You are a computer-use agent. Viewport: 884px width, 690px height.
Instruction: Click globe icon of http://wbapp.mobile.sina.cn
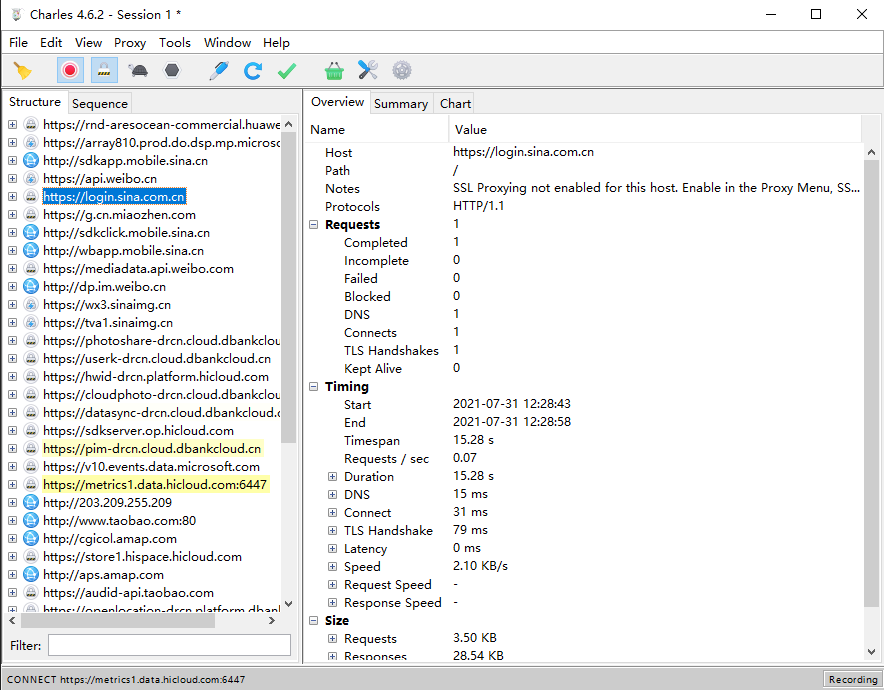31,250
